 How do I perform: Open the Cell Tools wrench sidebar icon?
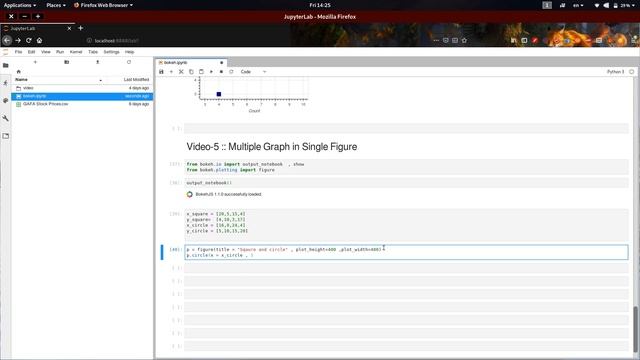6,118
